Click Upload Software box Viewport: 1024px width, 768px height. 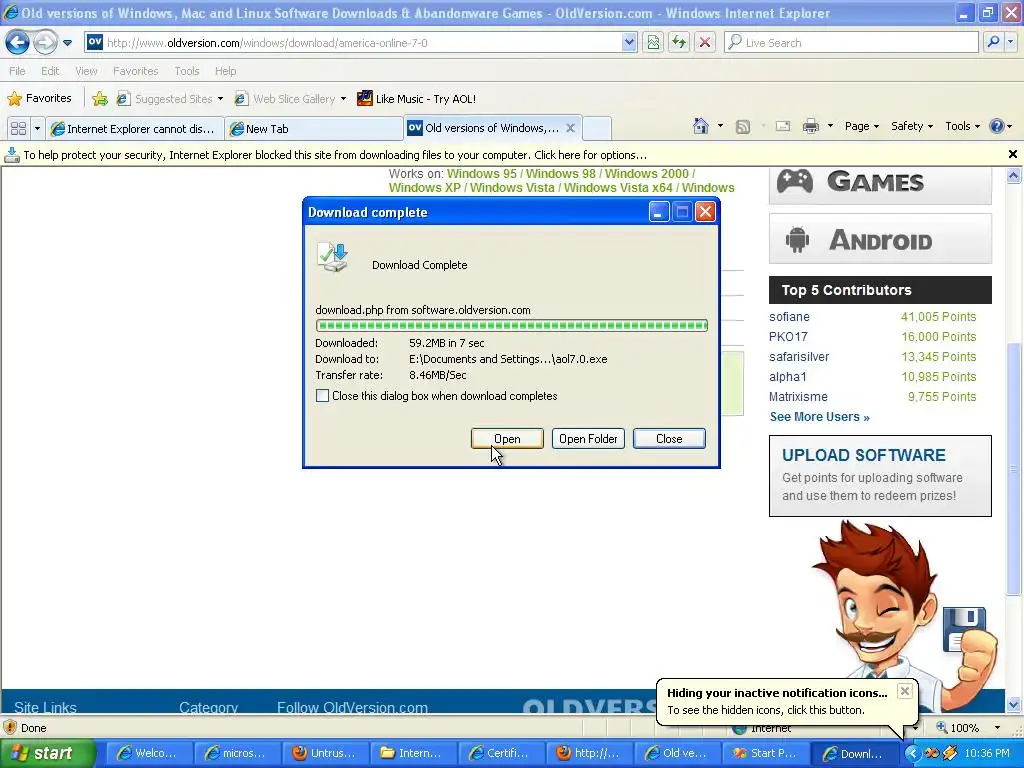(x=880, y=476)
